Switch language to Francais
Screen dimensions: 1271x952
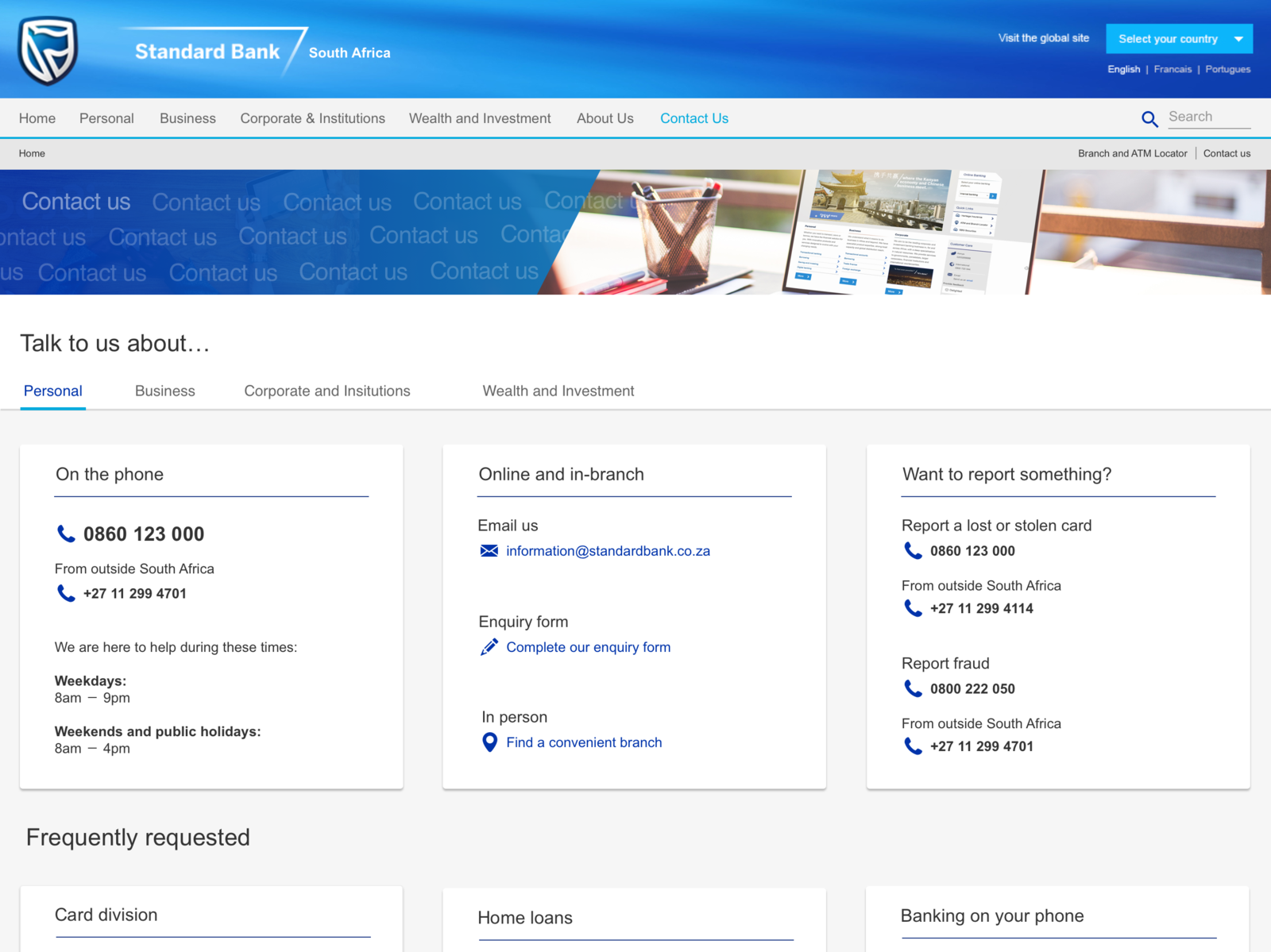tap(1172, 69)
